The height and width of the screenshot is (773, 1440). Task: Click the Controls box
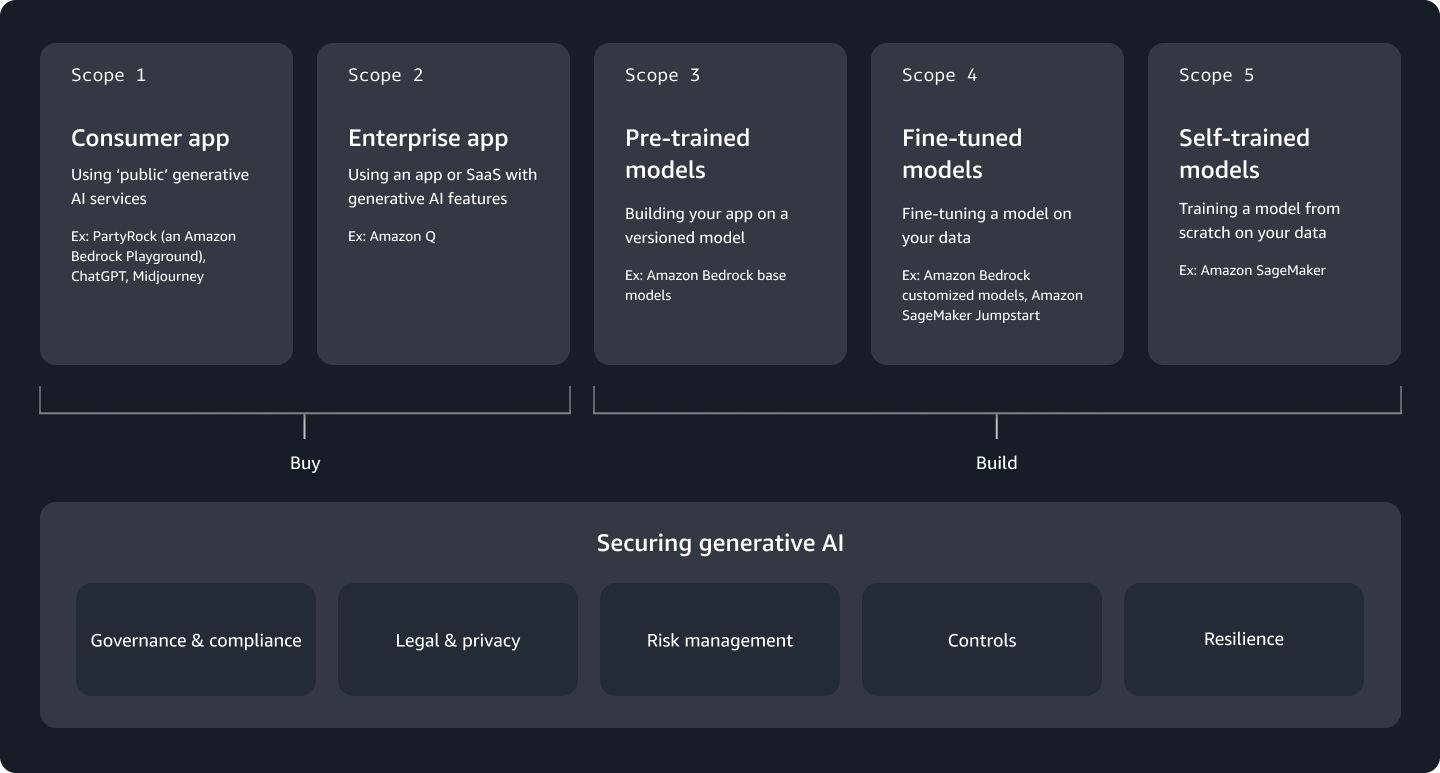982,640
